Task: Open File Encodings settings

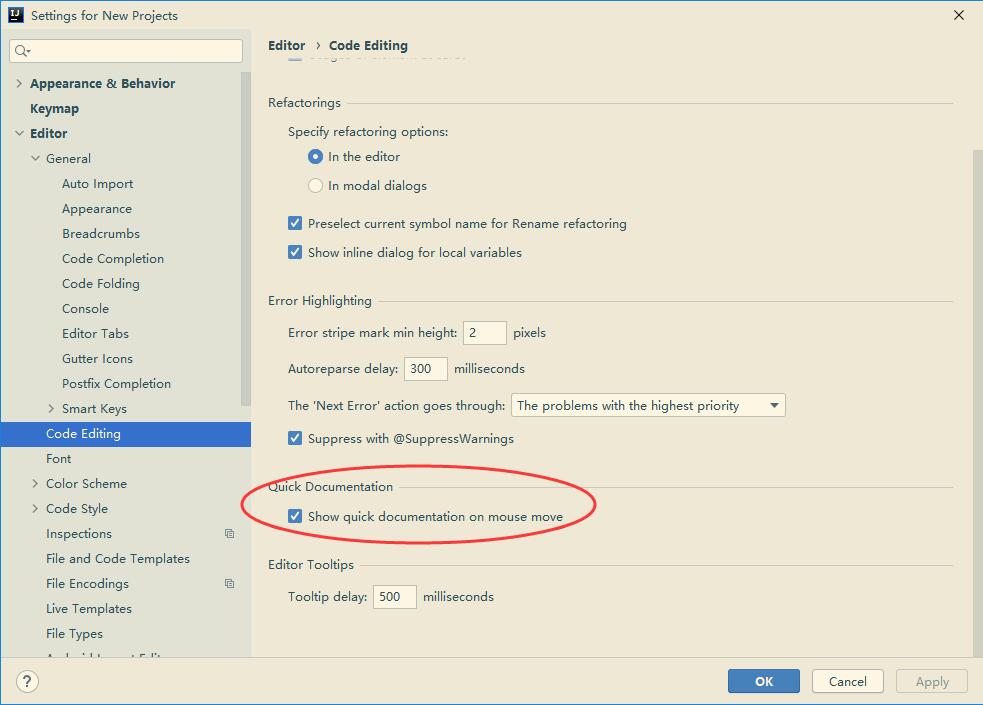Action: (x=87, y=583)
